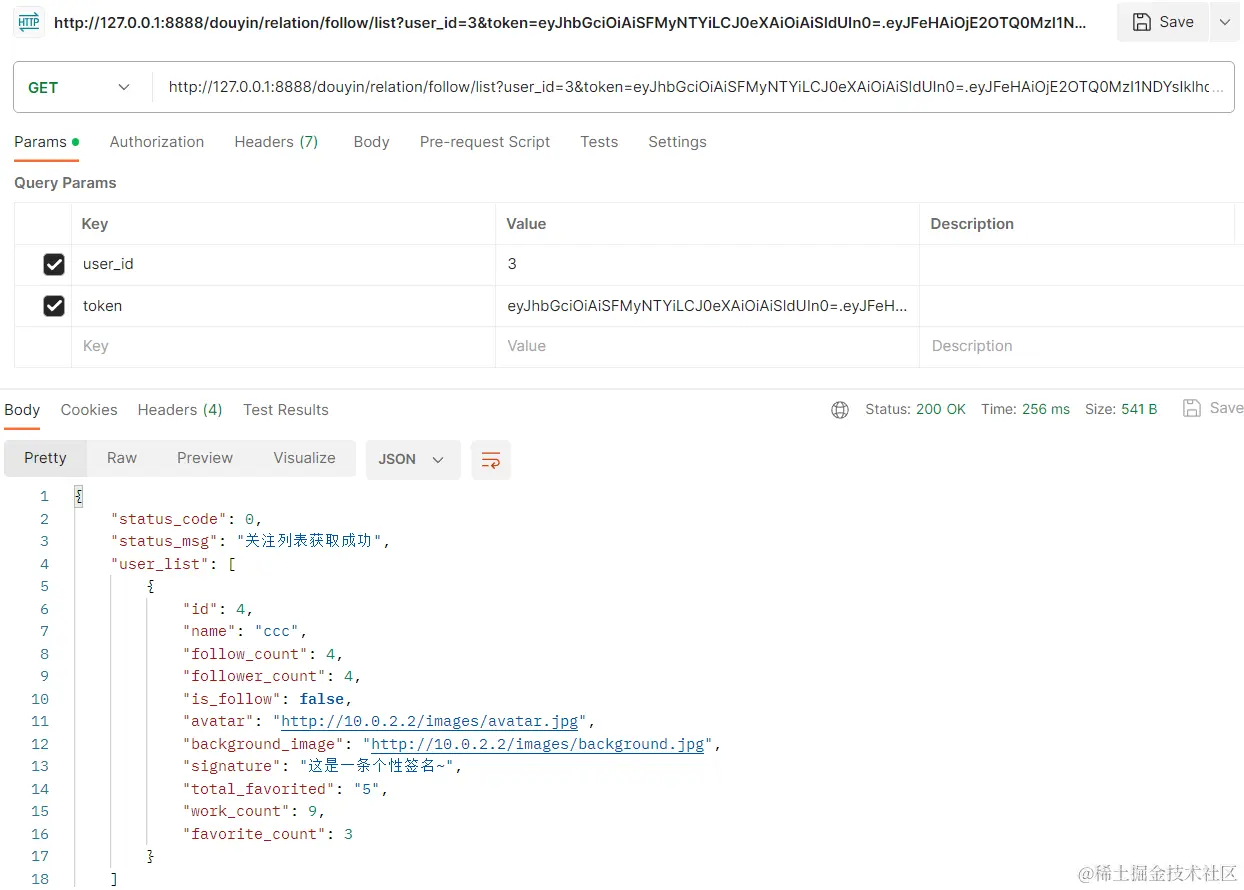Screen dimensions: 1244x890
Task: Click the HTTP request type icon
Action: (x=29, y=22)
